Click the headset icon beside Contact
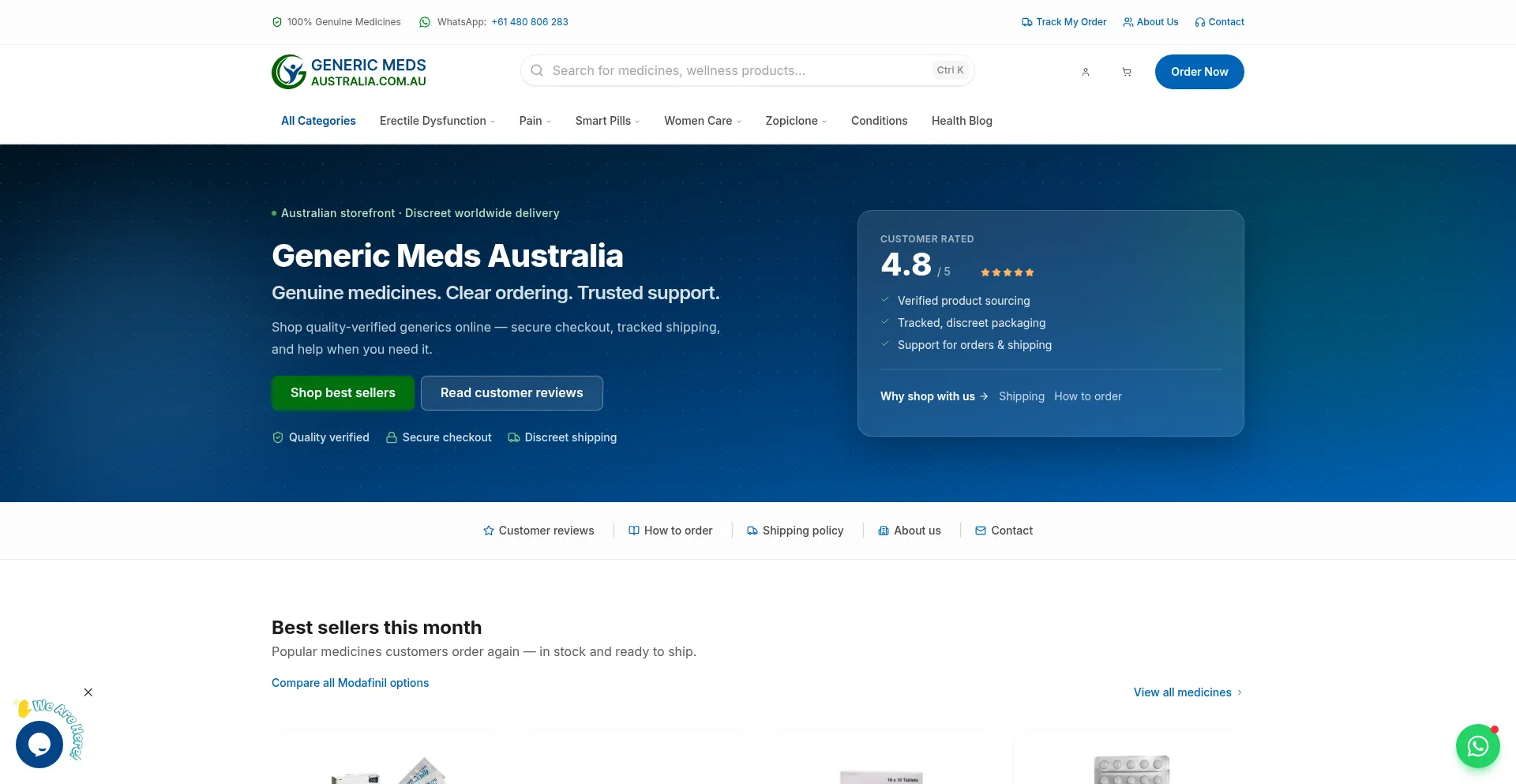Viewport: 1516px width, 784px height. click(1200, 22)
